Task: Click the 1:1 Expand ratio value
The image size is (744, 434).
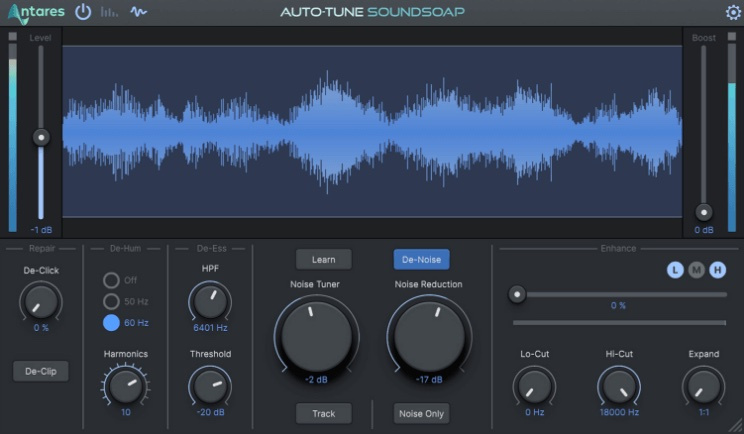Action: tap(704, 412)
